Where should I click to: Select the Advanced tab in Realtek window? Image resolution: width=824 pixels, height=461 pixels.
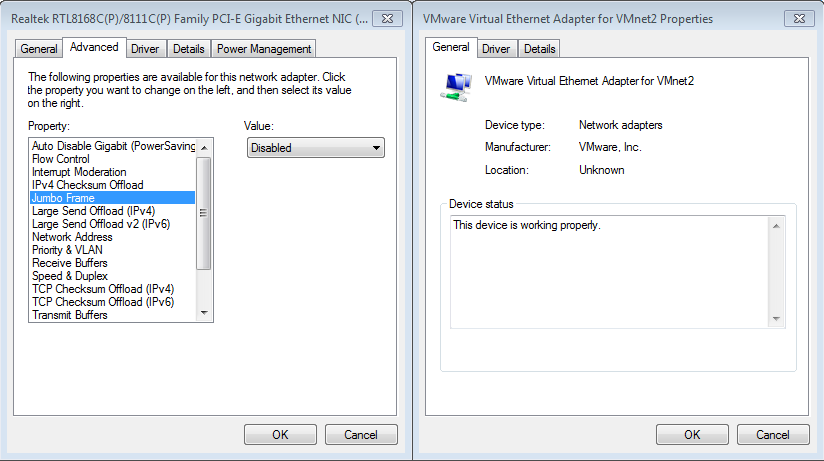(x=94, y=47)
